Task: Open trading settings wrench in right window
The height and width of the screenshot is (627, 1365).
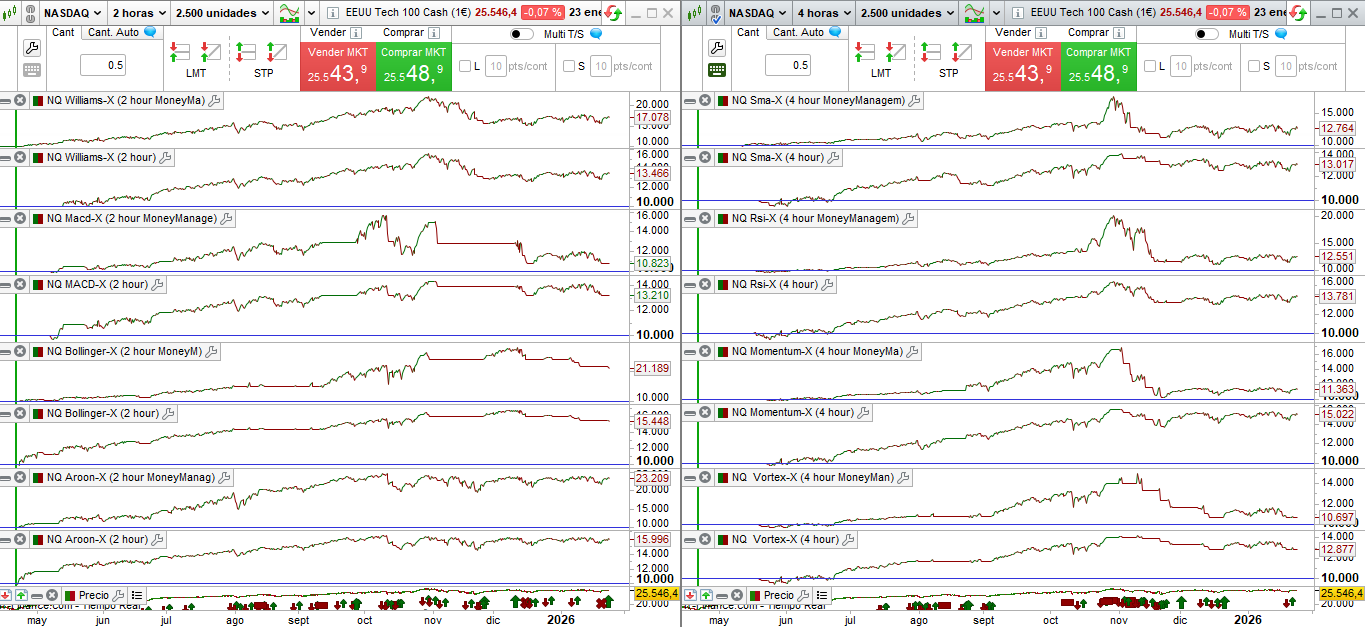Action: click(716, 48)
